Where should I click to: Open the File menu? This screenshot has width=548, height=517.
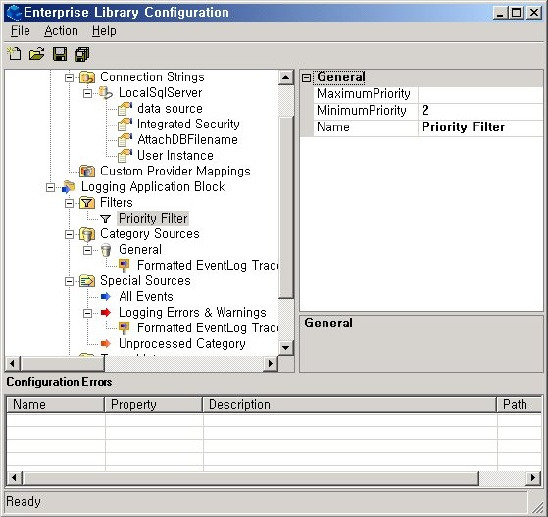(x=20, y=31)
